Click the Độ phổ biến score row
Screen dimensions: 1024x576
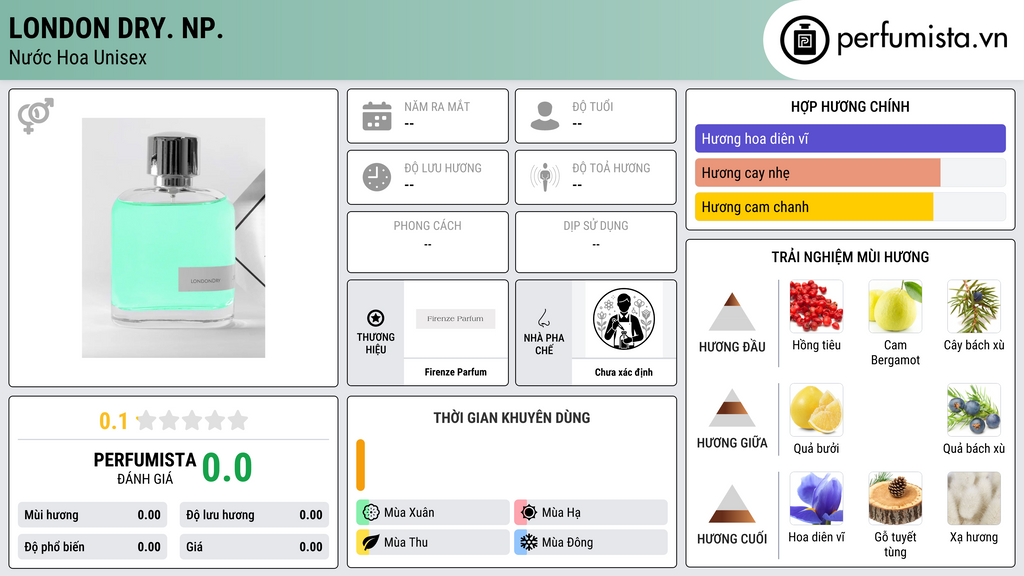pyautogui.click(x=92, y=547)
